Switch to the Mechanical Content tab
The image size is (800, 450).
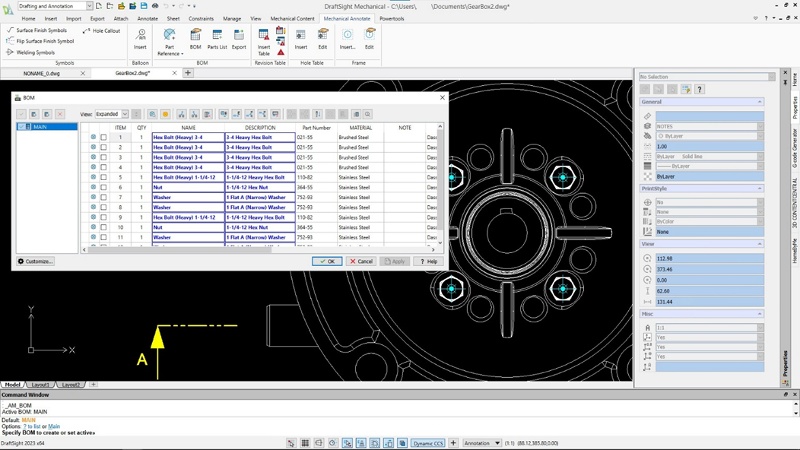(x=292, y=18)
